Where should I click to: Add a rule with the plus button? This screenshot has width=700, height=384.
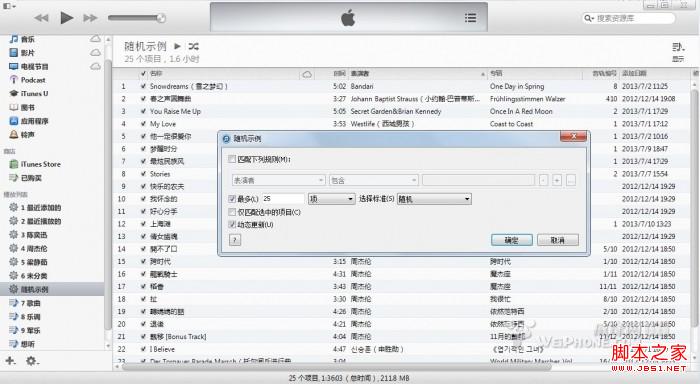pos(557,180)
